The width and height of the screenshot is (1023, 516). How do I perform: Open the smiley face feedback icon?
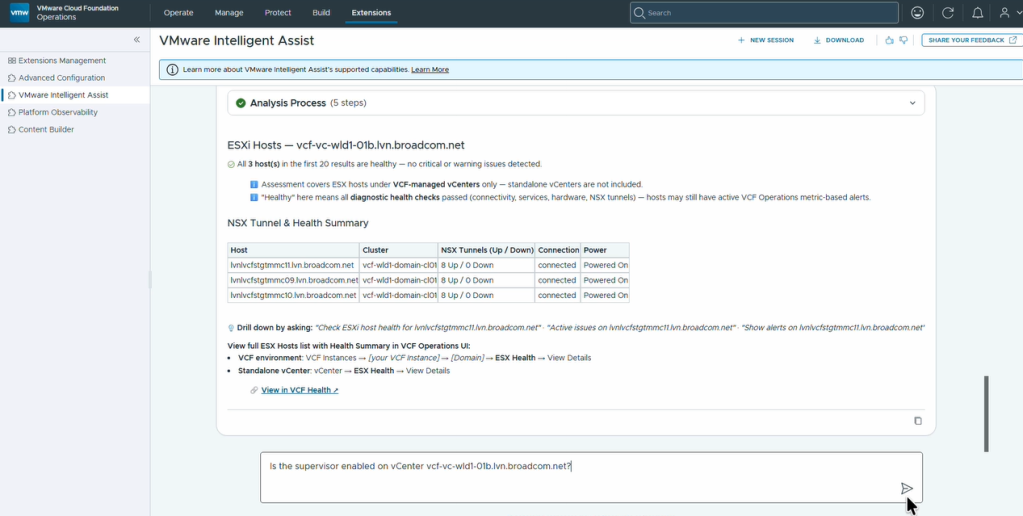pos(918,12)
